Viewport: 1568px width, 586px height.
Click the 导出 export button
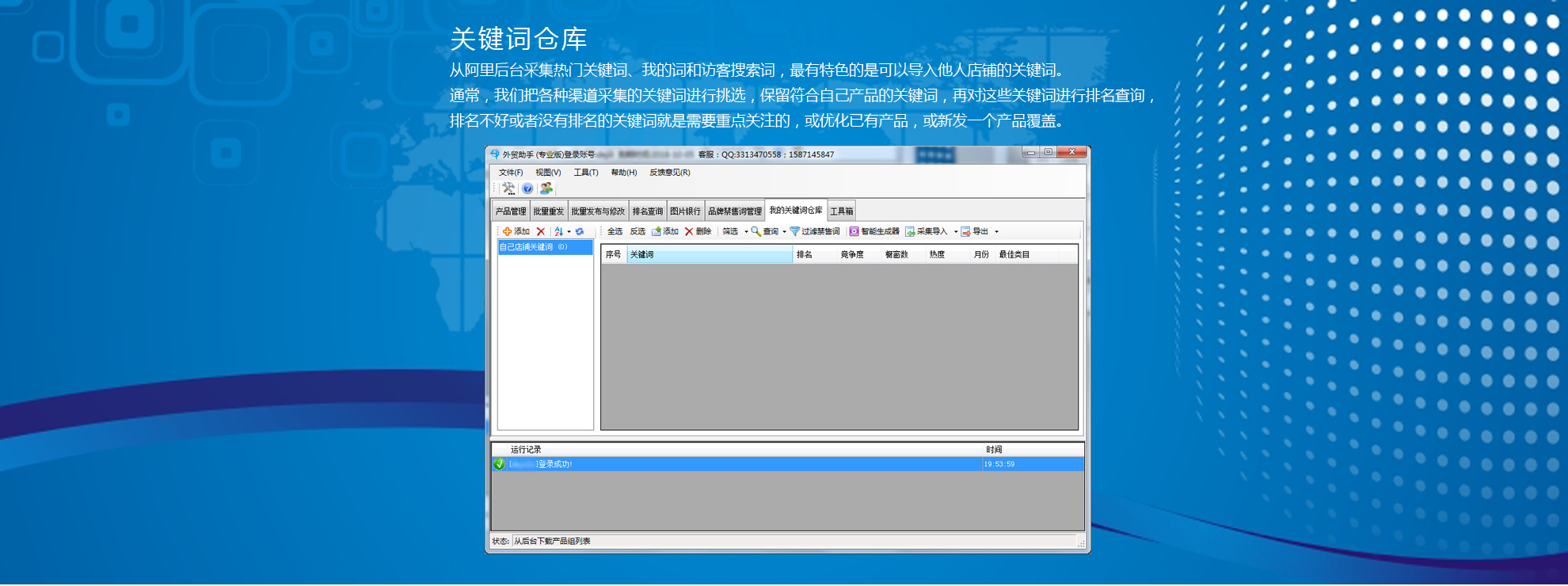coord(975,232)
